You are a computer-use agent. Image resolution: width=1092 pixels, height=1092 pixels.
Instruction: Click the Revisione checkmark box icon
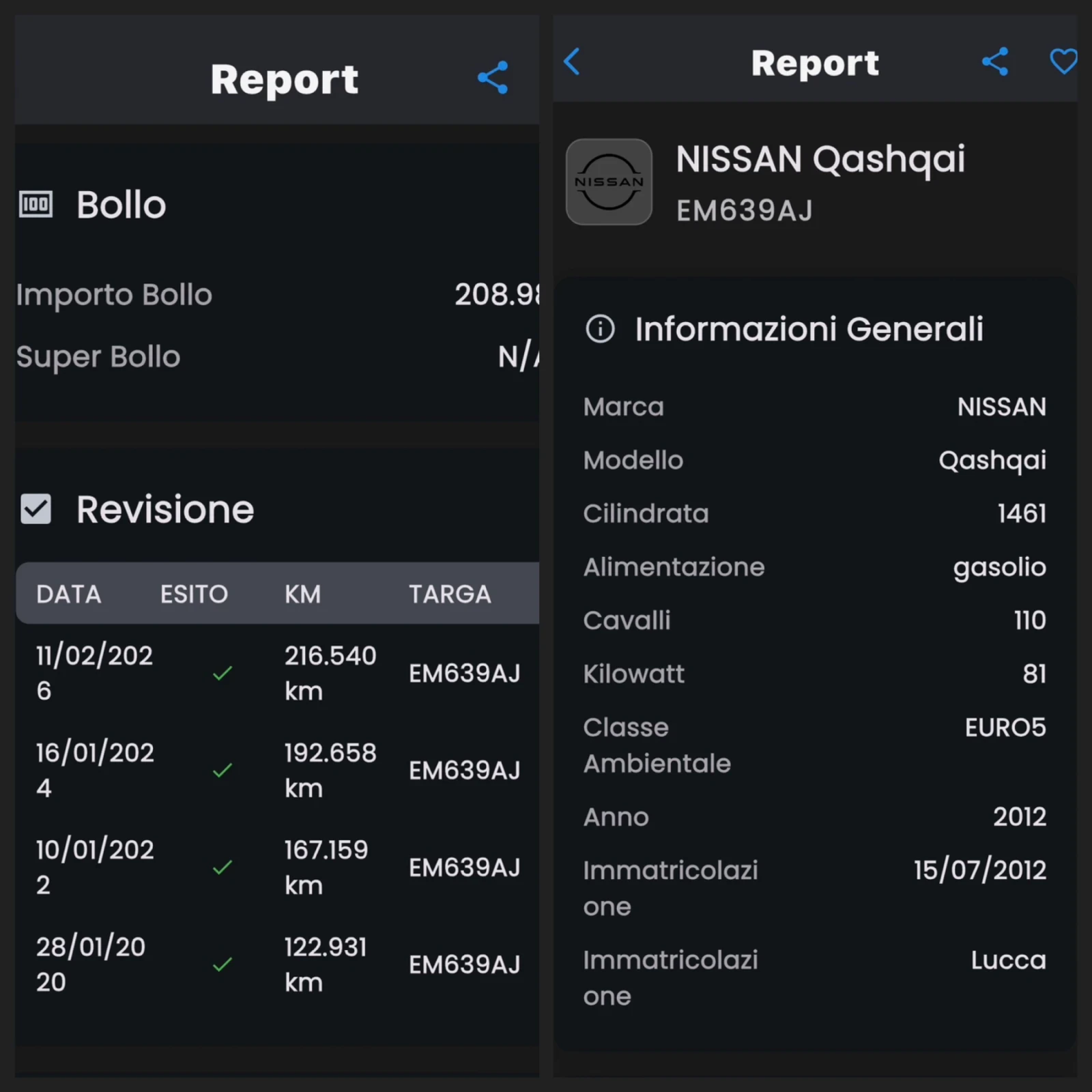35,509
